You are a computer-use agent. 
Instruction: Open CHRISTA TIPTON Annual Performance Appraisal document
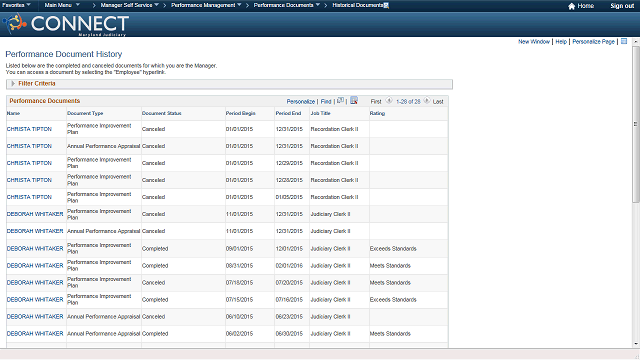(x=29, y=146)
